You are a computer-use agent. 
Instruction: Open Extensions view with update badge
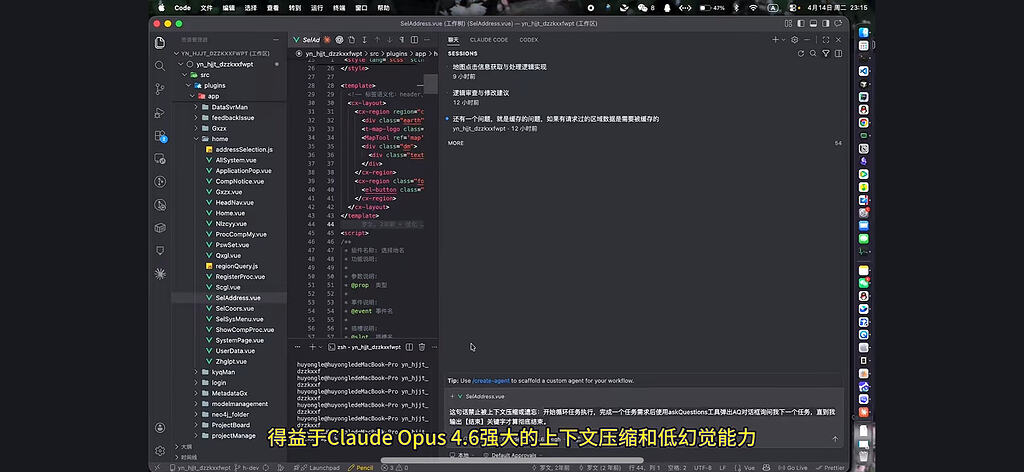pos(160,136)
